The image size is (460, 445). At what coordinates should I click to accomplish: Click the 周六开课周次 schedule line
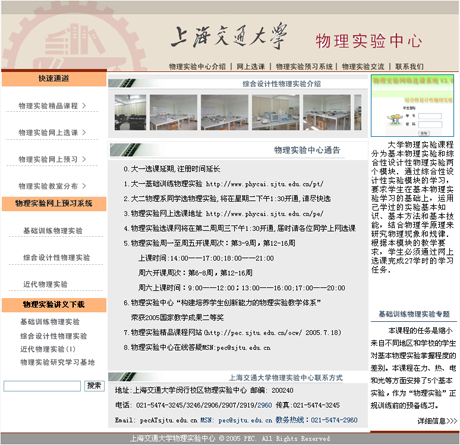tap(195, 273)
